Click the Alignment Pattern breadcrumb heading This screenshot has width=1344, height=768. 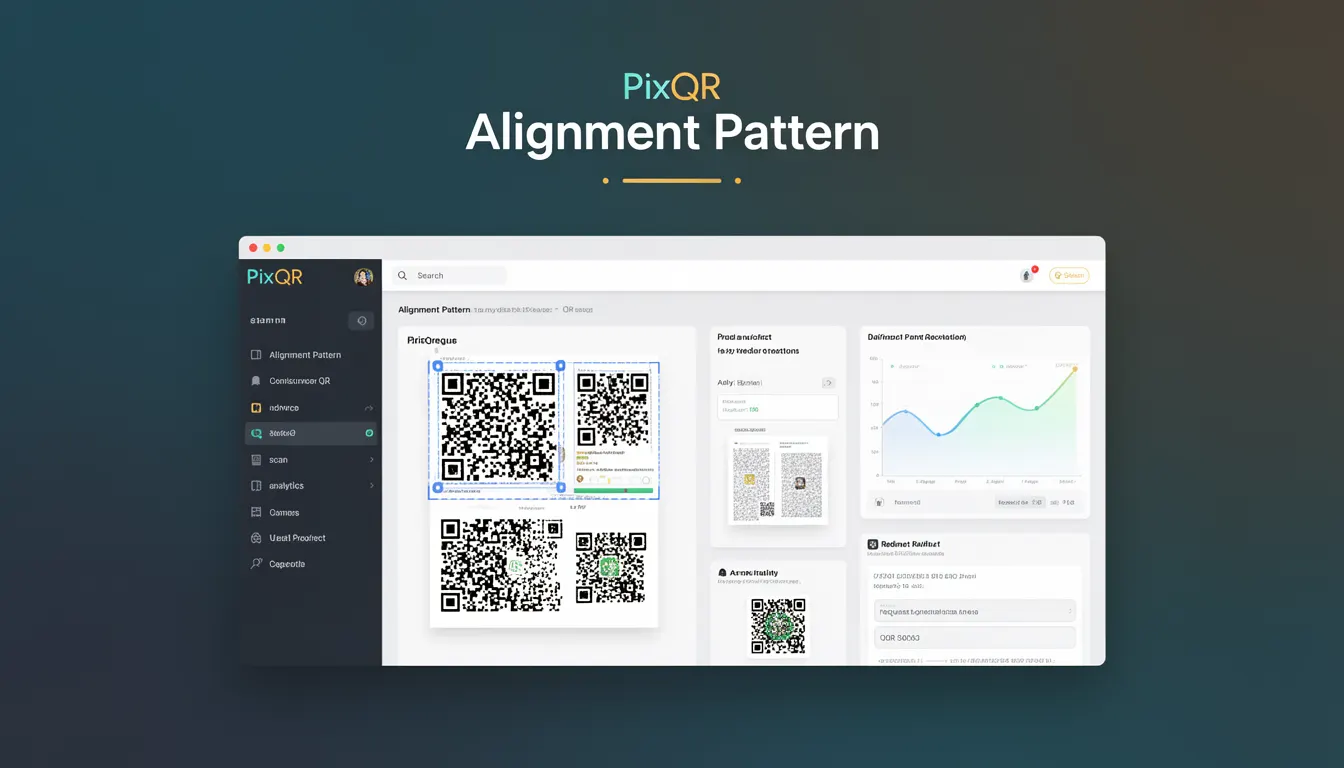pos(434,310)
